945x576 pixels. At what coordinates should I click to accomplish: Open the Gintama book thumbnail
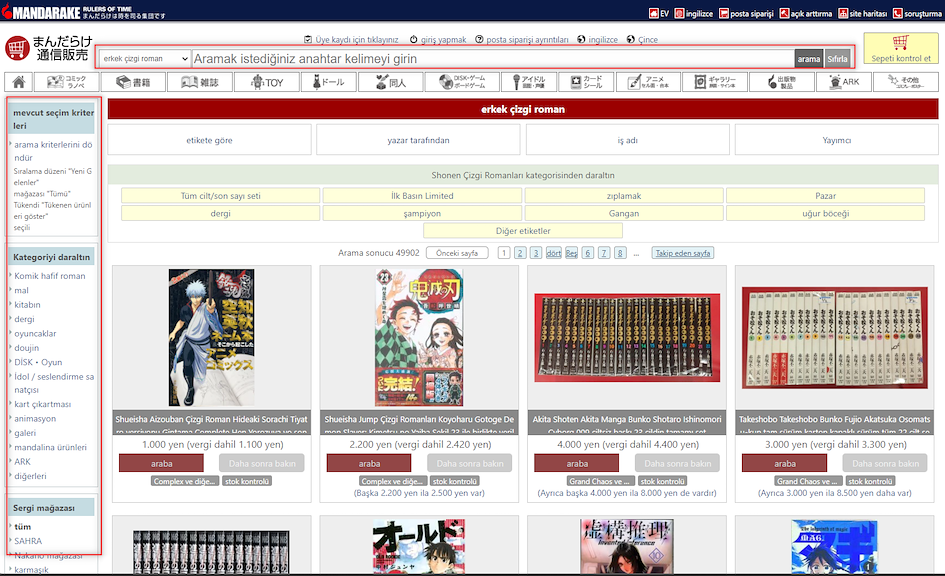212,337
